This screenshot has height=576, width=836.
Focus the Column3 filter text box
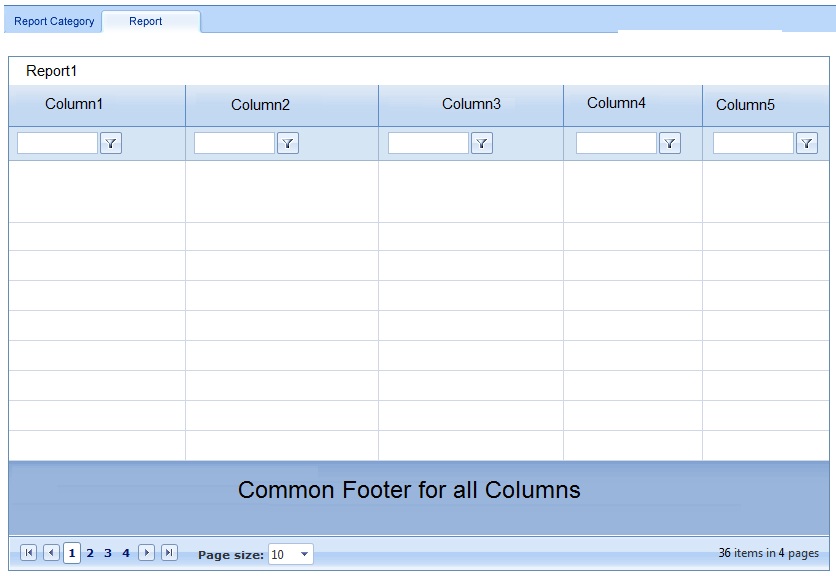(428, 143)
